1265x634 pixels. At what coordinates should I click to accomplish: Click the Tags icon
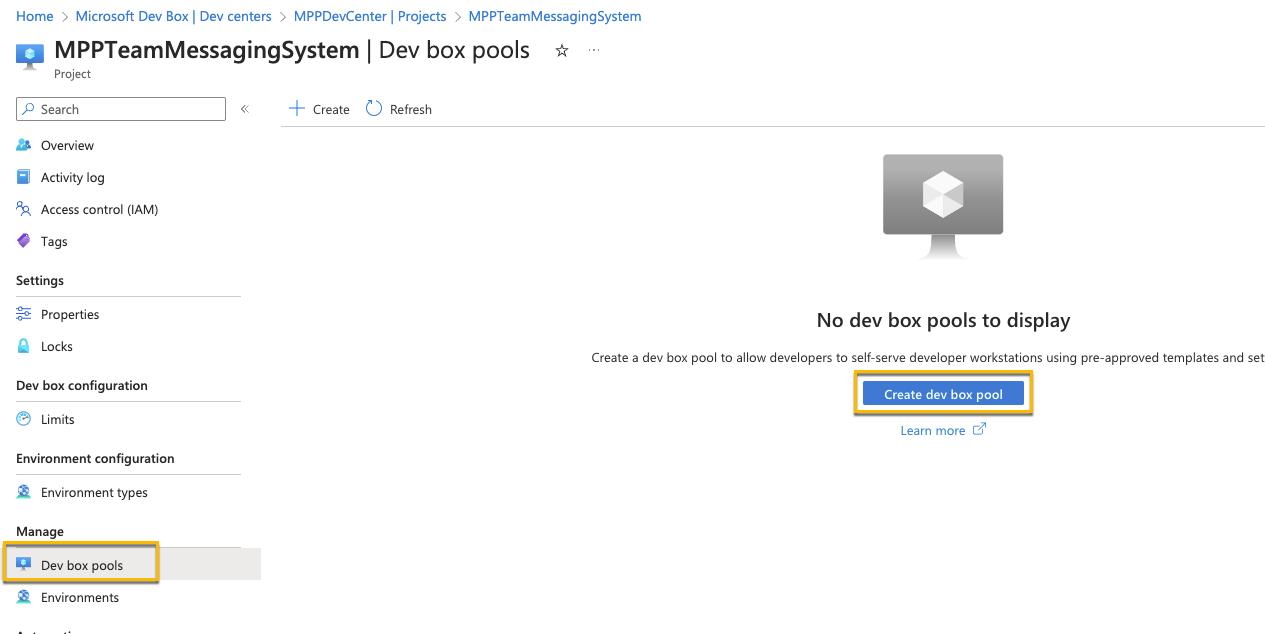(x=24, y=241)
